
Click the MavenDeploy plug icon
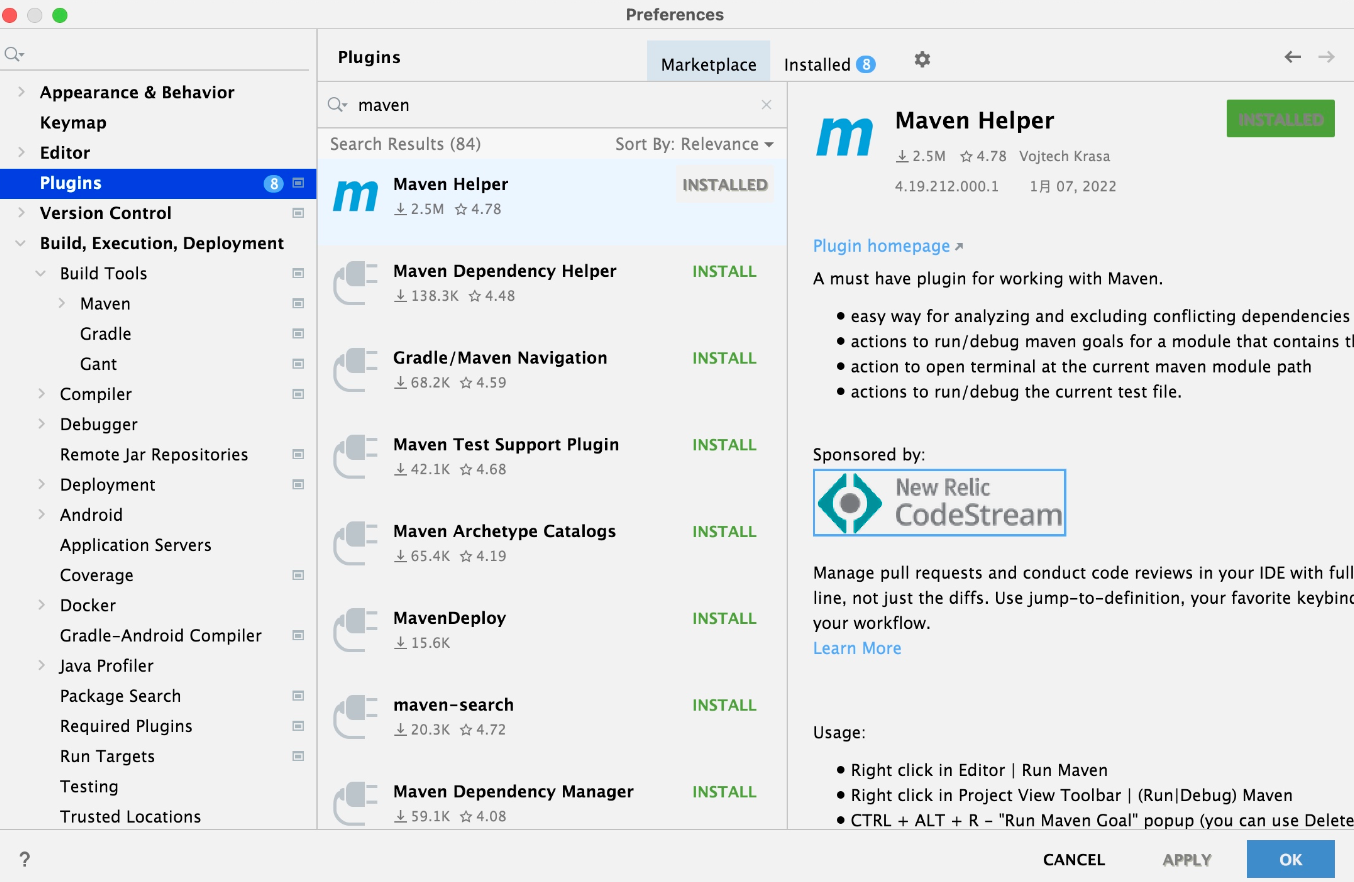pos(356,630)
